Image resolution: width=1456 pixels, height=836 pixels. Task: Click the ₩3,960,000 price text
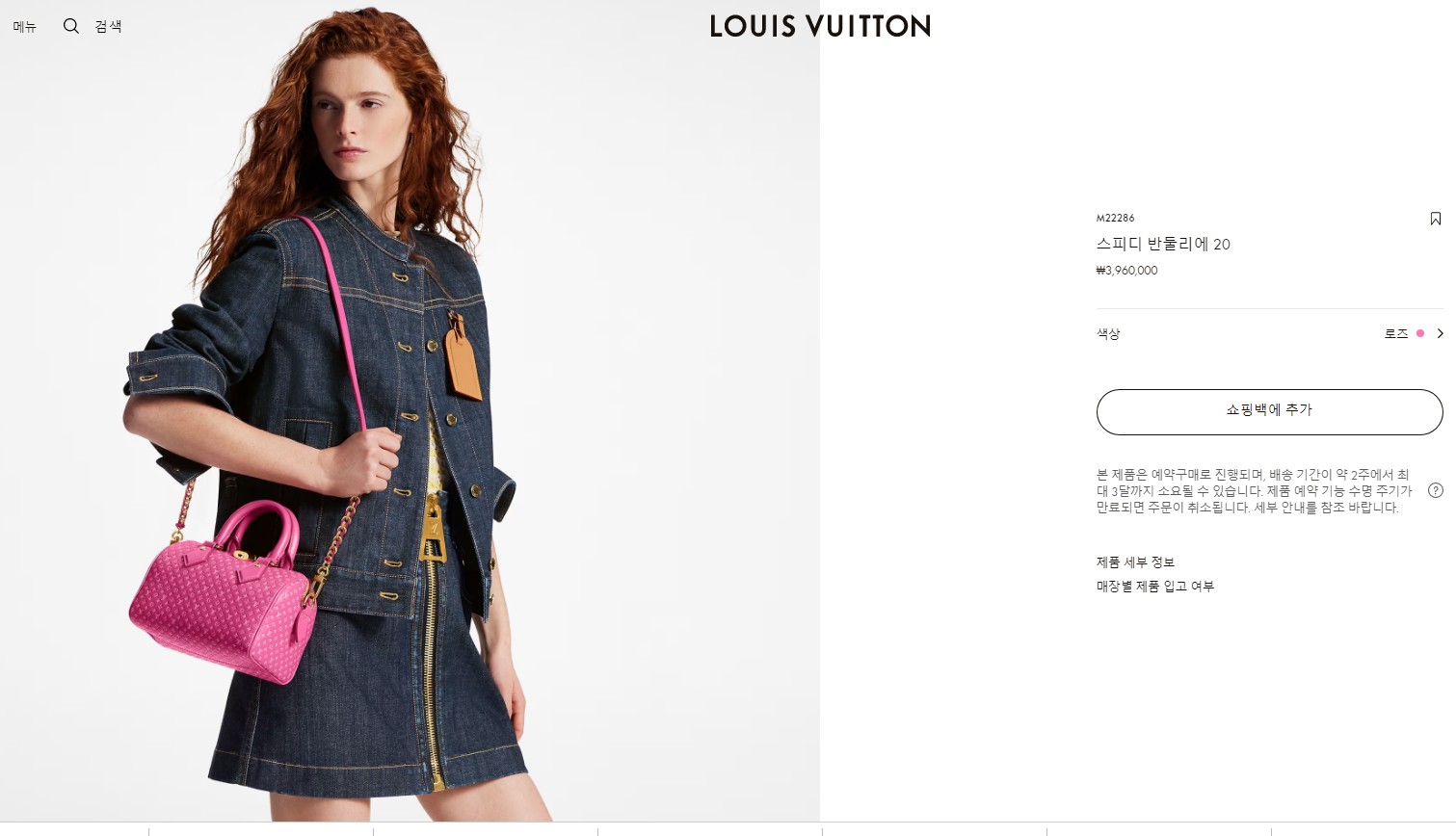(x=1126, y=271)
